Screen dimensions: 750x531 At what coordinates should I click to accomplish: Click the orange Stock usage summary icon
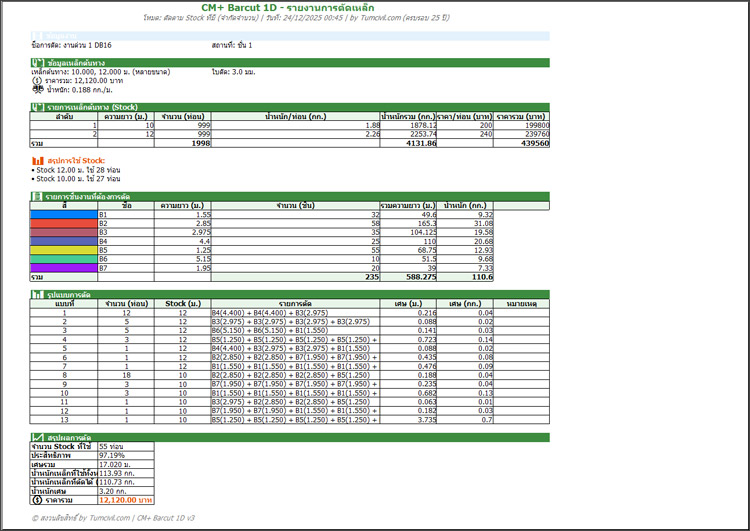(x=37, y=160)
